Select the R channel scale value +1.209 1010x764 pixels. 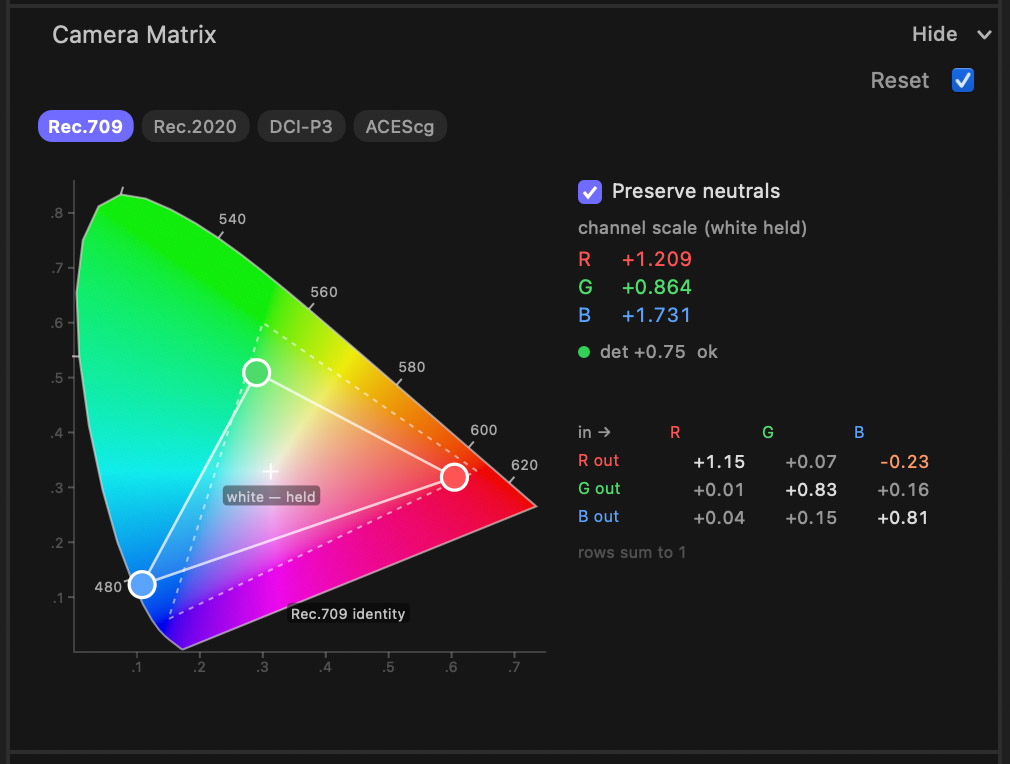(656, 259)
